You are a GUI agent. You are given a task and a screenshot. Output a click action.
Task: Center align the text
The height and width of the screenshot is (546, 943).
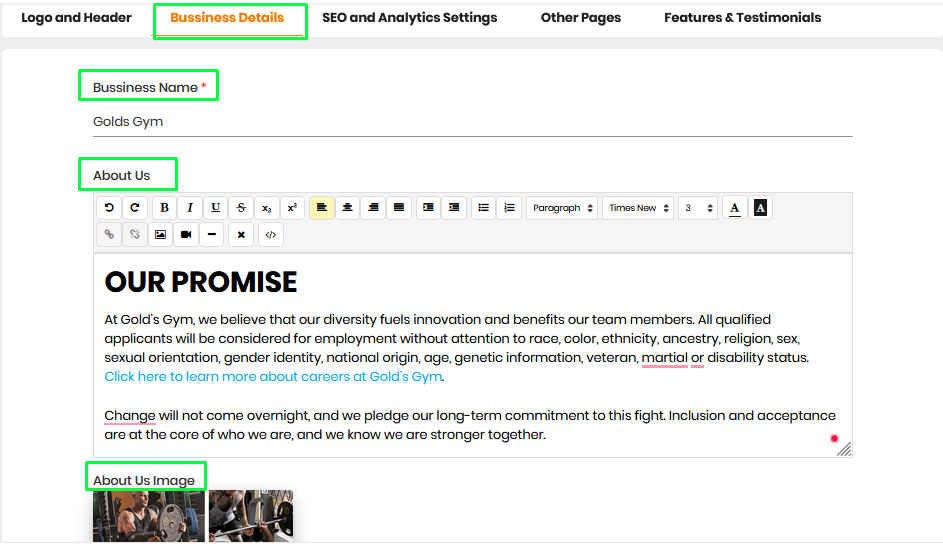(x=348, y=208)
